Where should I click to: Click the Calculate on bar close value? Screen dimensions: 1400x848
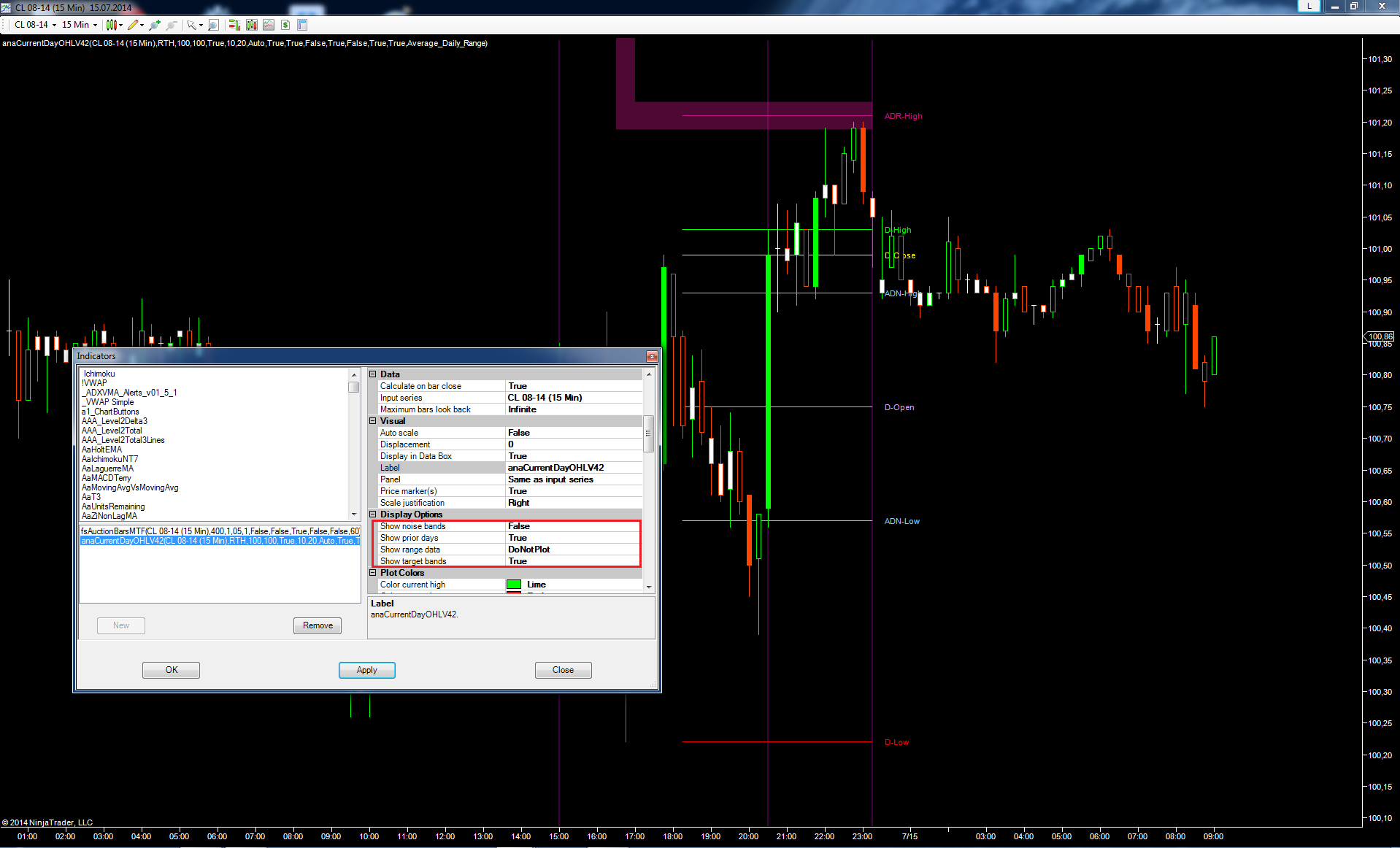pos(574,386)
